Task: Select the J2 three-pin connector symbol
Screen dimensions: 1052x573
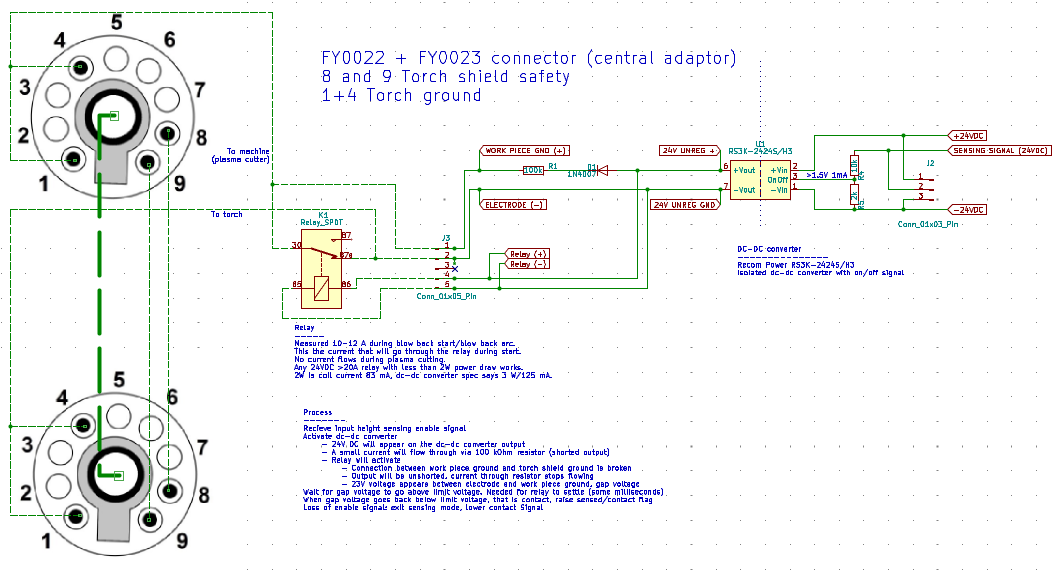Action: coord(929,187)
